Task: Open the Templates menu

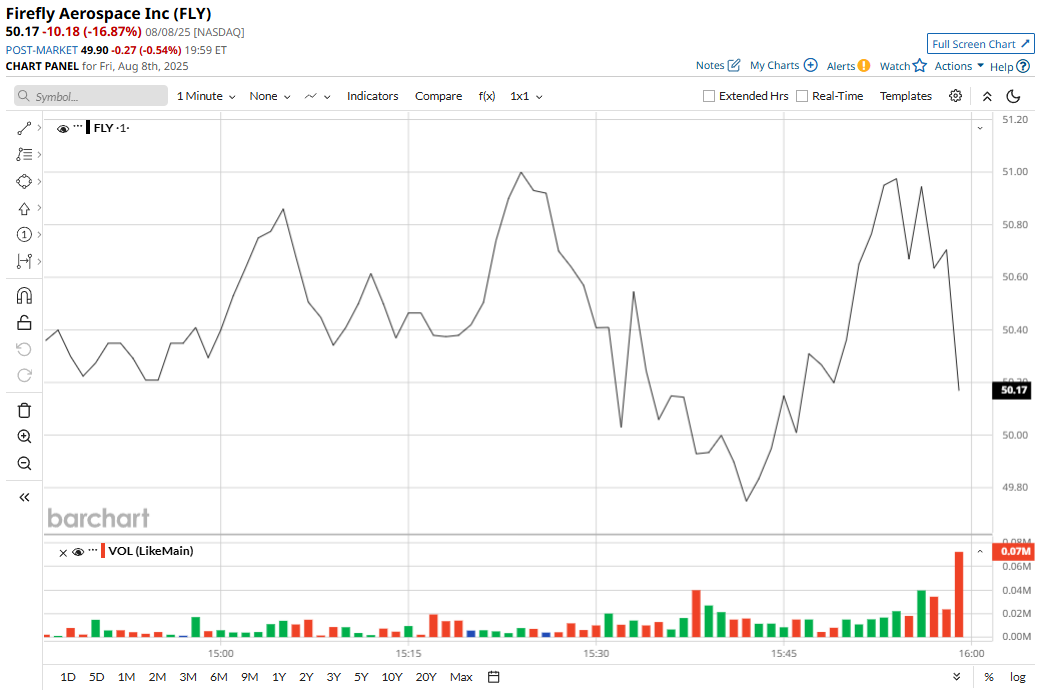Action: [x=906, y=96]
